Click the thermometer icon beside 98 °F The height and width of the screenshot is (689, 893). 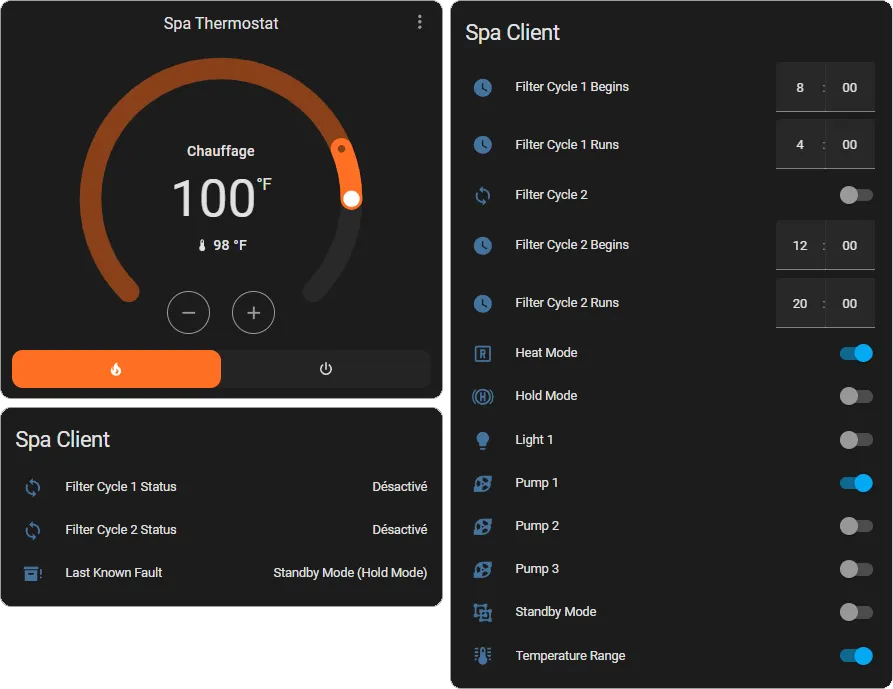[202, 245]
